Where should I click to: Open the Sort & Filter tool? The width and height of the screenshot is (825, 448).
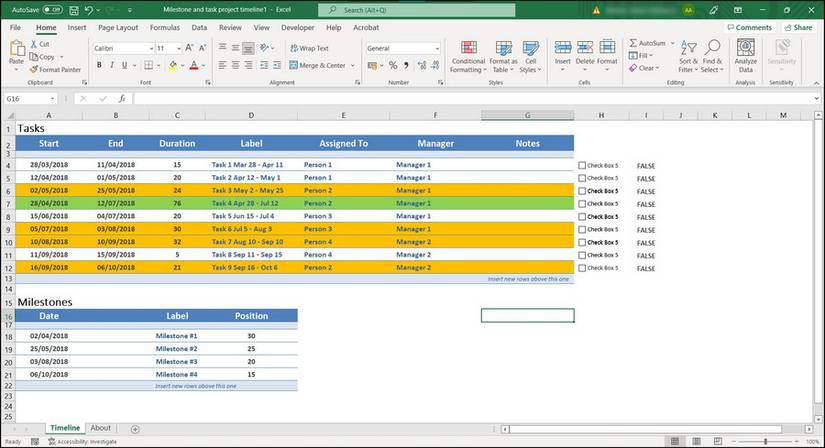(688, 57)
